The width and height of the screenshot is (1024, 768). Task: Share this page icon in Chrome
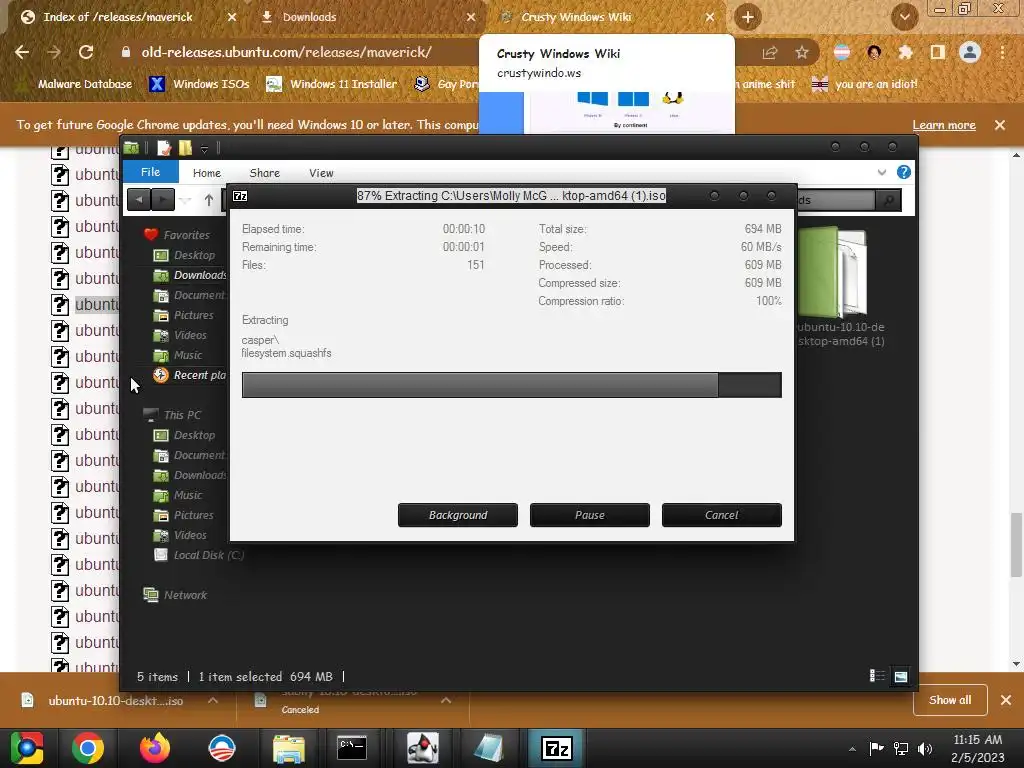tap(770, 52)
